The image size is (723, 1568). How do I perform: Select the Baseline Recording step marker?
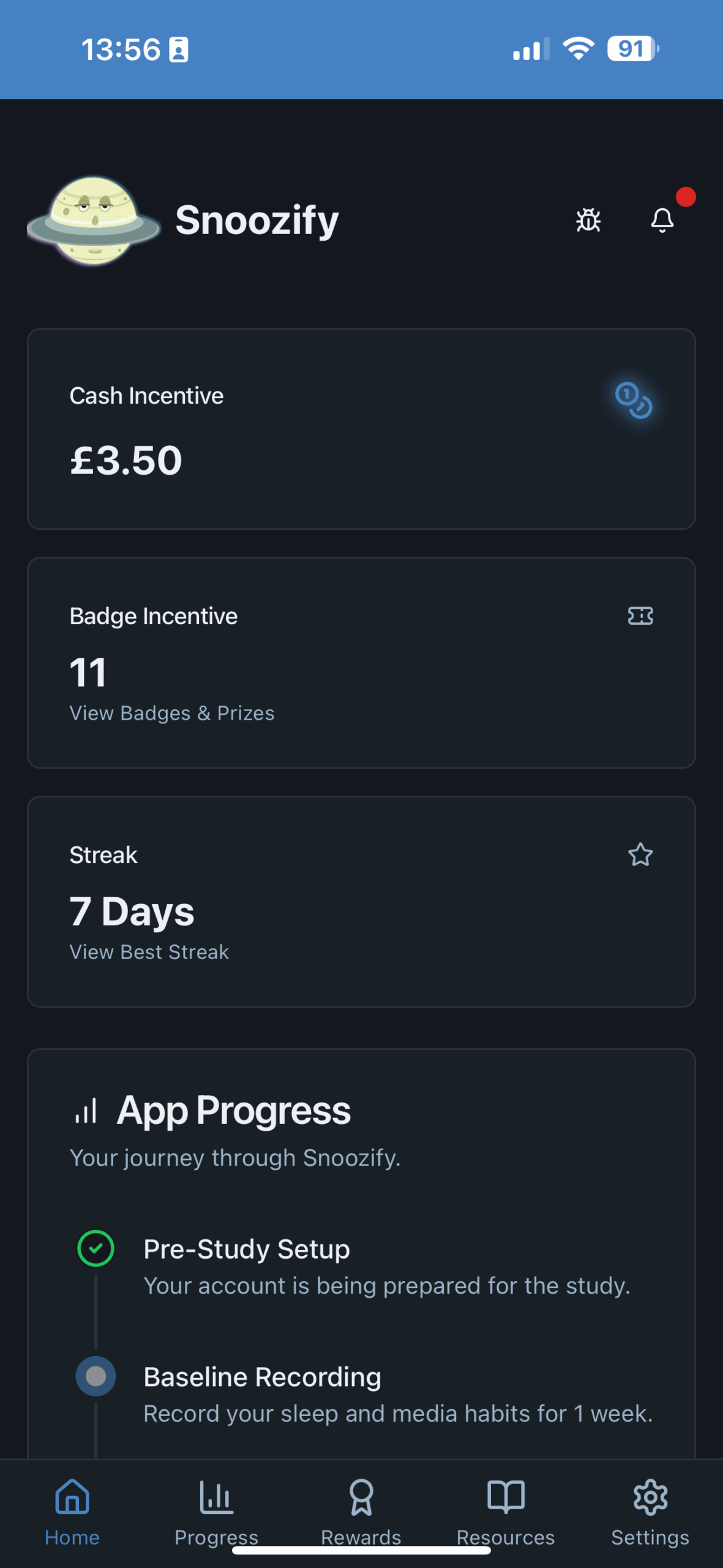click(96, 1376)
